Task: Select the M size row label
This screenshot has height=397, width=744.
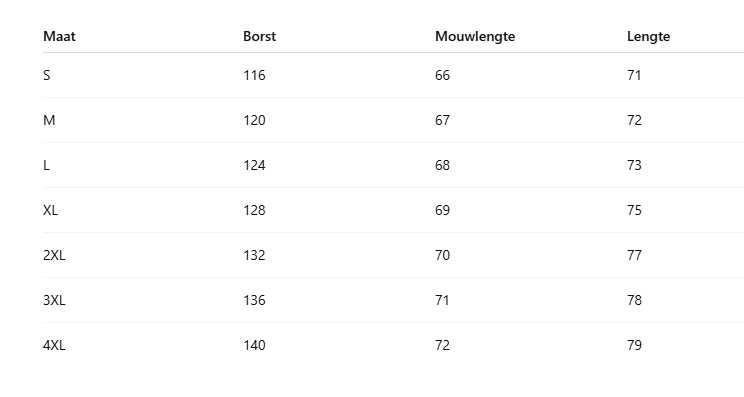Action: (x=49, y=120)
